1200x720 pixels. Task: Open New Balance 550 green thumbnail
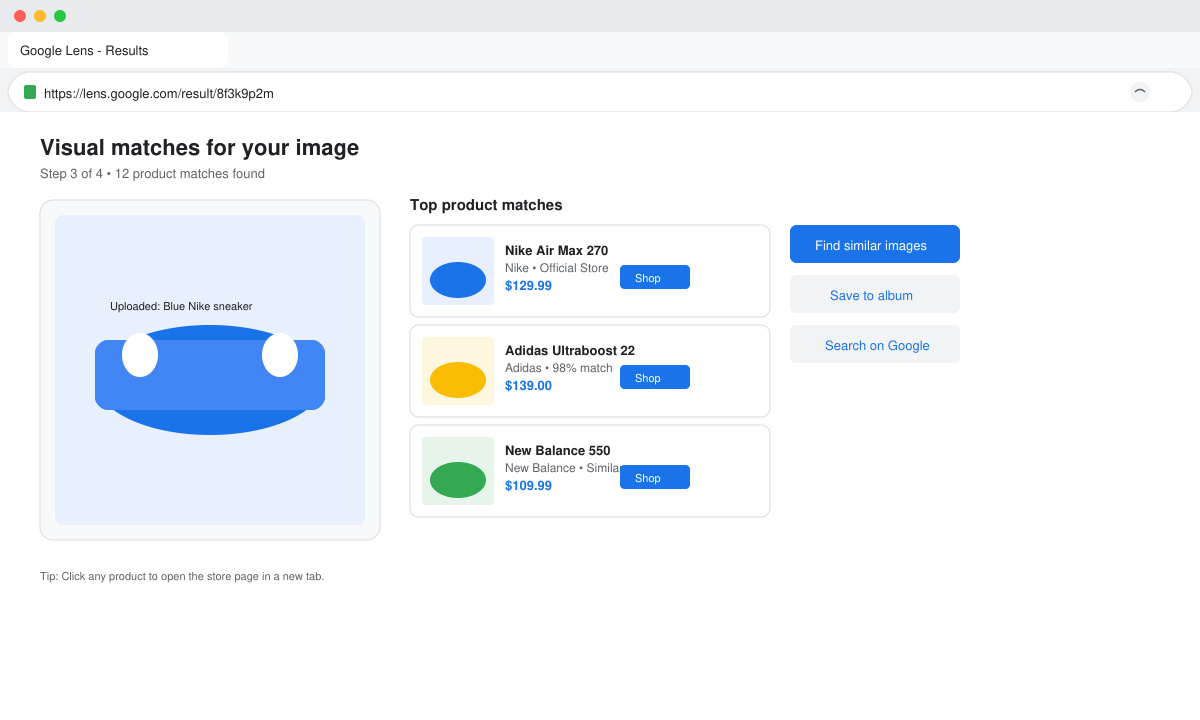pos(458,471)
